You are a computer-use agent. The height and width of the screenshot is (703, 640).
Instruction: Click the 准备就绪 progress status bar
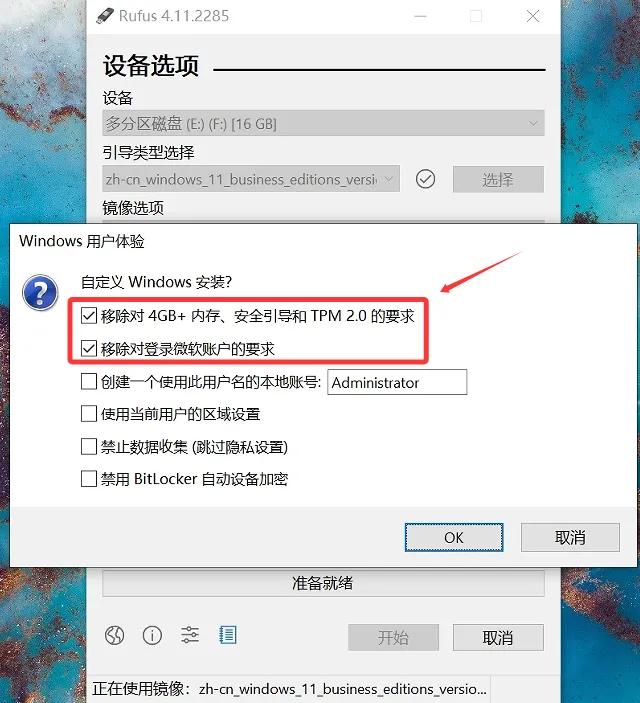point(323,583)
